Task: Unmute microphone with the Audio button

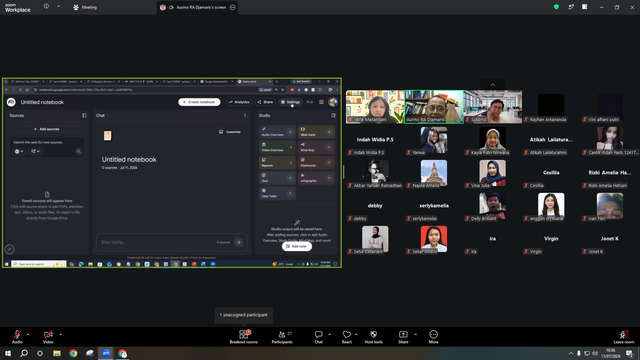Action: pyautogui.click(x=17, y=337)
